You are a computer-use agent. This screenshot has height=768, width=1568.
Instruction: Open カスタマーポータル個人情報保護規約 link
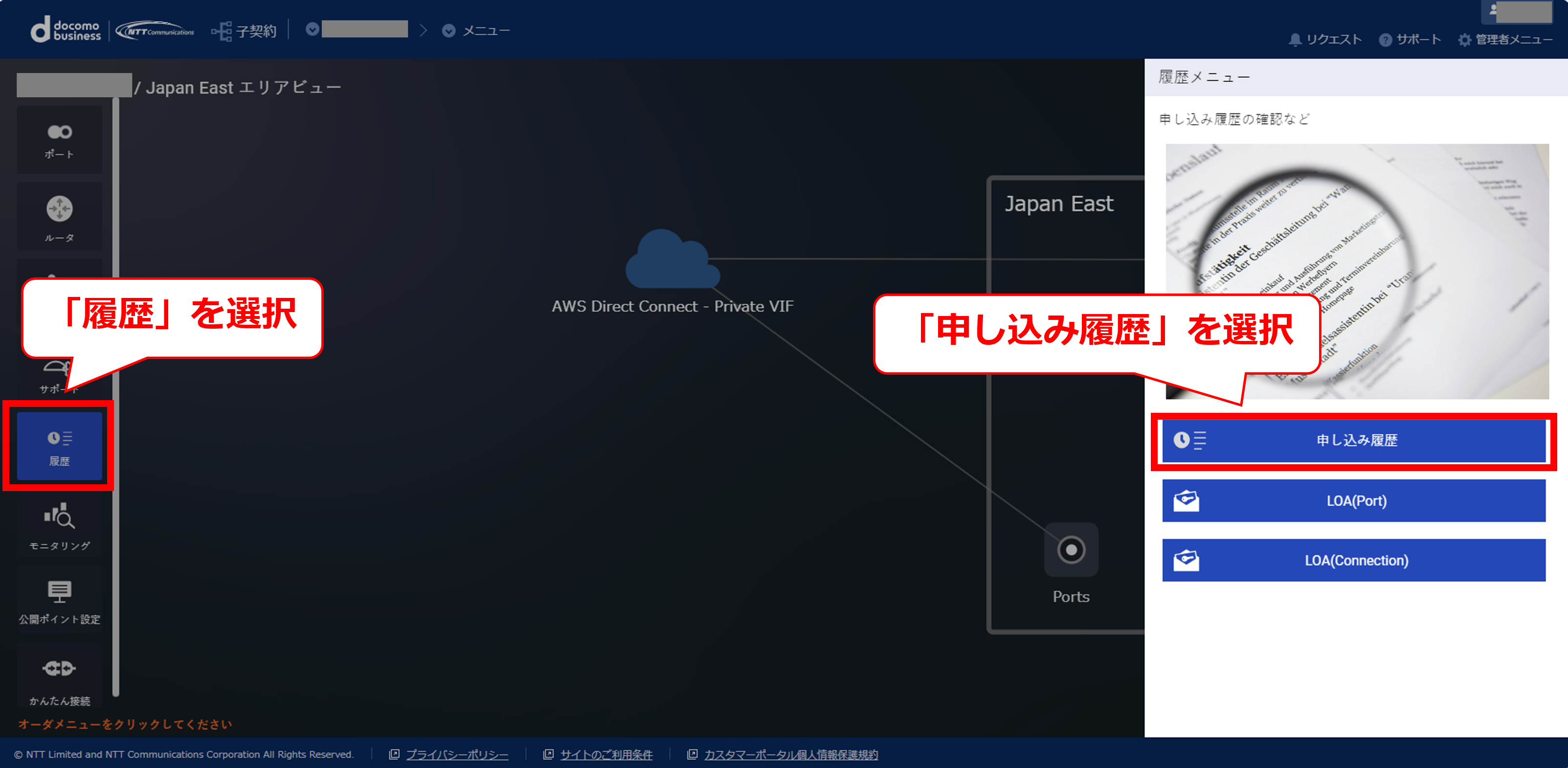[x=791, y=755]
